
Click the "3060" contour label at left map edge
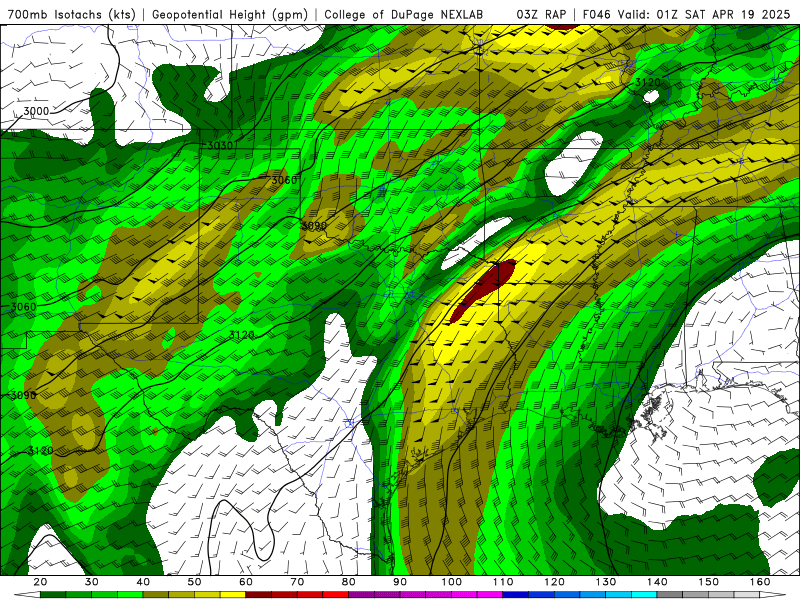point(23,307)
